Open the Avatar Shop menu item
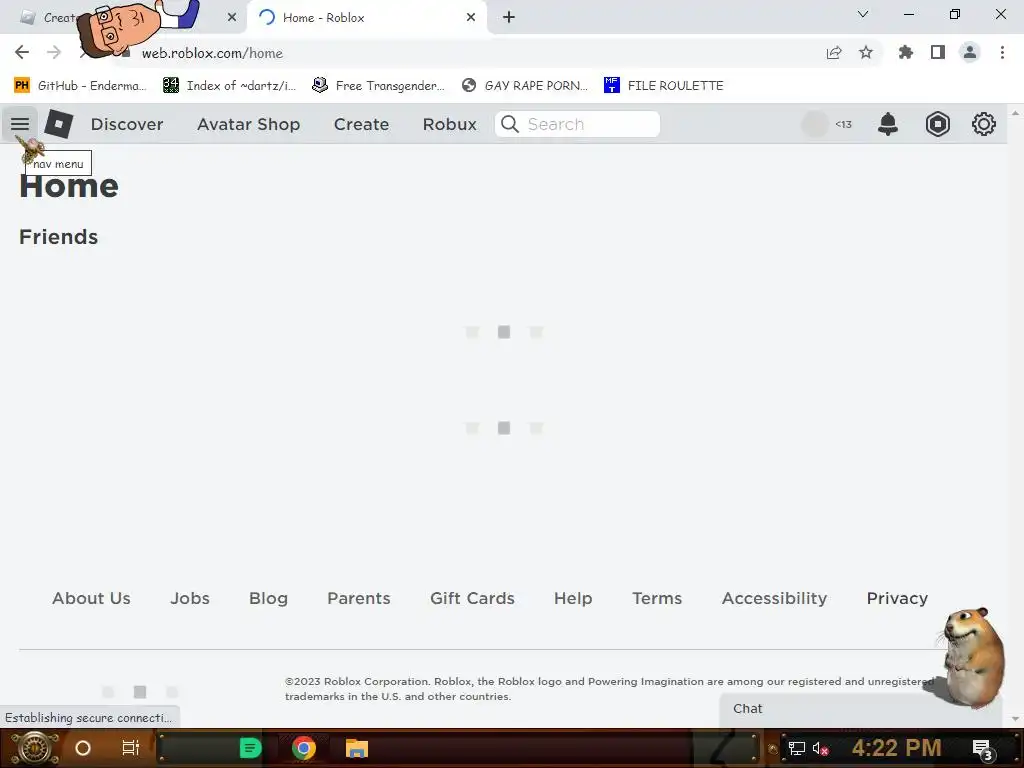This screenshot has width=1024, height=768. click(248, 124)
